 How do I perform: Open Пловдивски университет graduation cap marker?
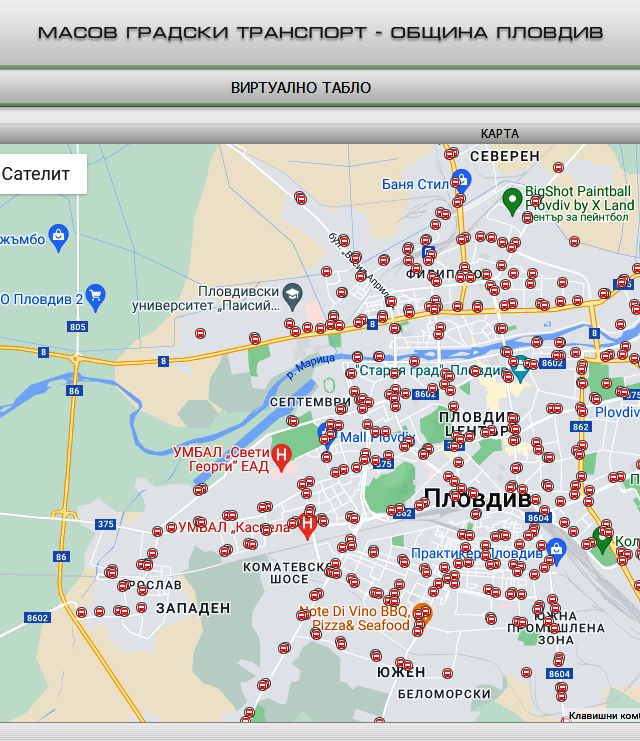click(293, 299)
